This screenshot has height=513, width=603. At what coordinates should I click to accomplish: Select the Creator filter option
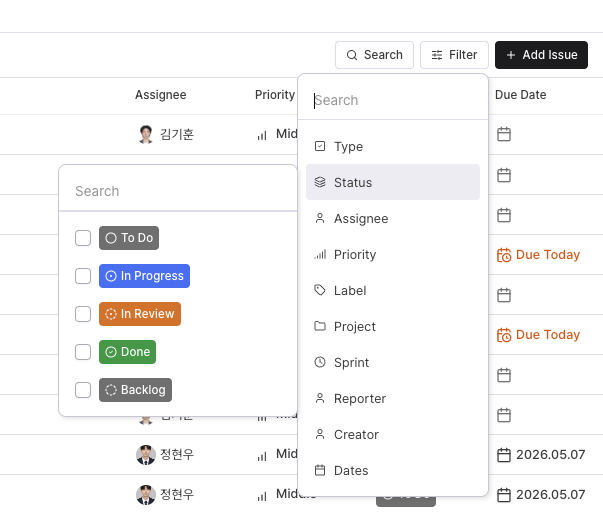pyautogui.click(x=393, y=435)
